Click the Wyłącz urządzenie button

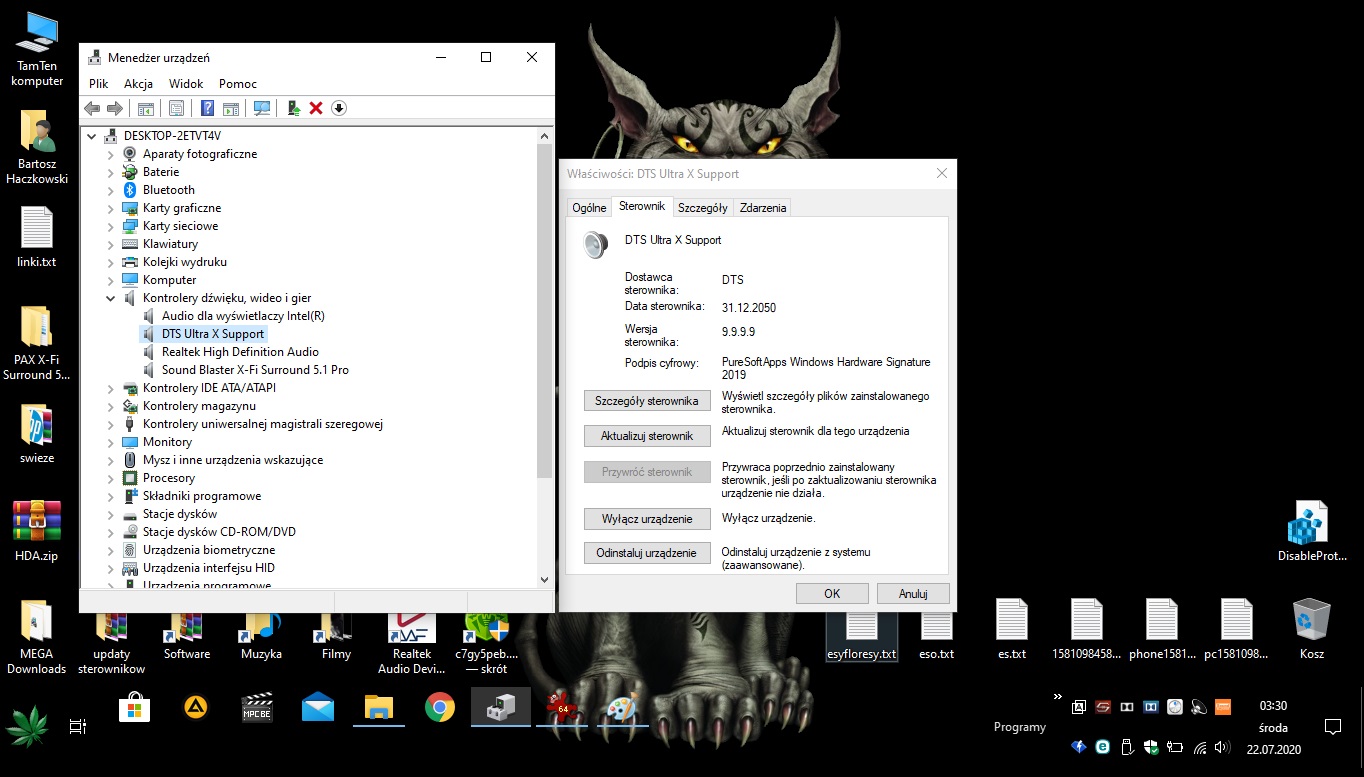point(647,519)
